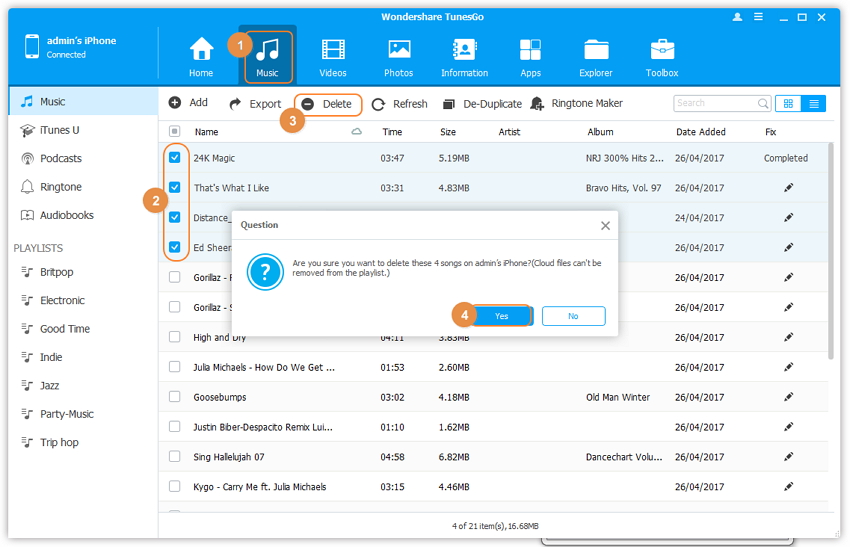The width and height of the screenshot is (850, 547).
Task: Click the music Search field
Action: click(x=714, y=103)
